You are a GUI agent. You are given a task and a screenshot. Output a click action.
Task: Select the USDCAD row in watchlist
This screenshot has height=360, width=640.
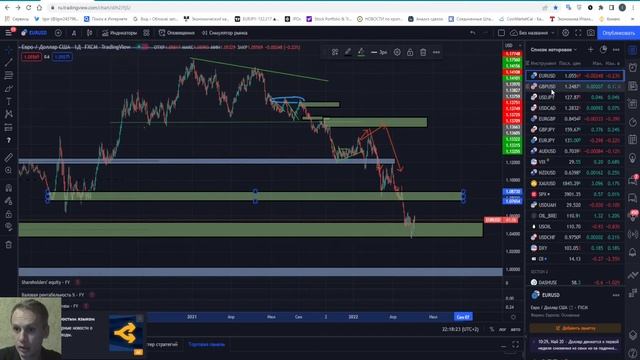(x=575, y=108)
